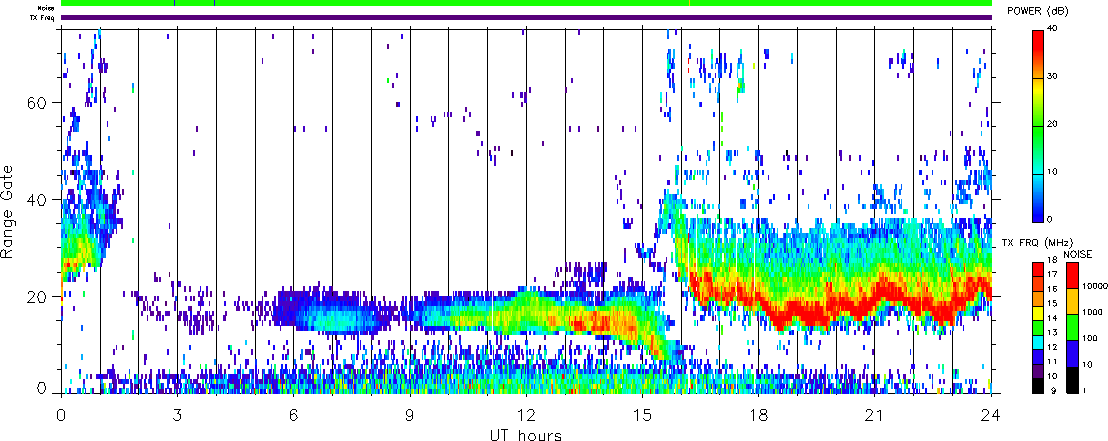Screen dimensions: 1108x441
Task: Click the purple TX Freq strip above the plot
Action: [526, 17]
